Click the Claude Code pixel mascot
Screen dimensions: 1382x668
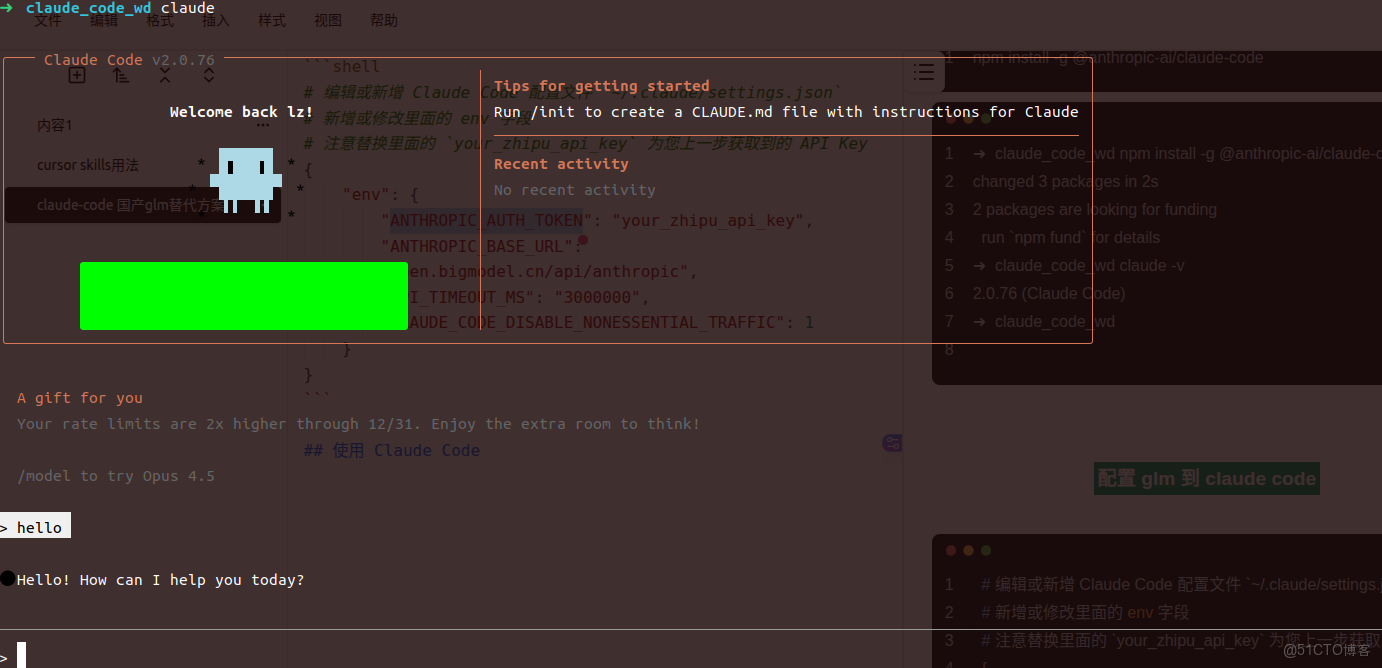click(246, 181)
